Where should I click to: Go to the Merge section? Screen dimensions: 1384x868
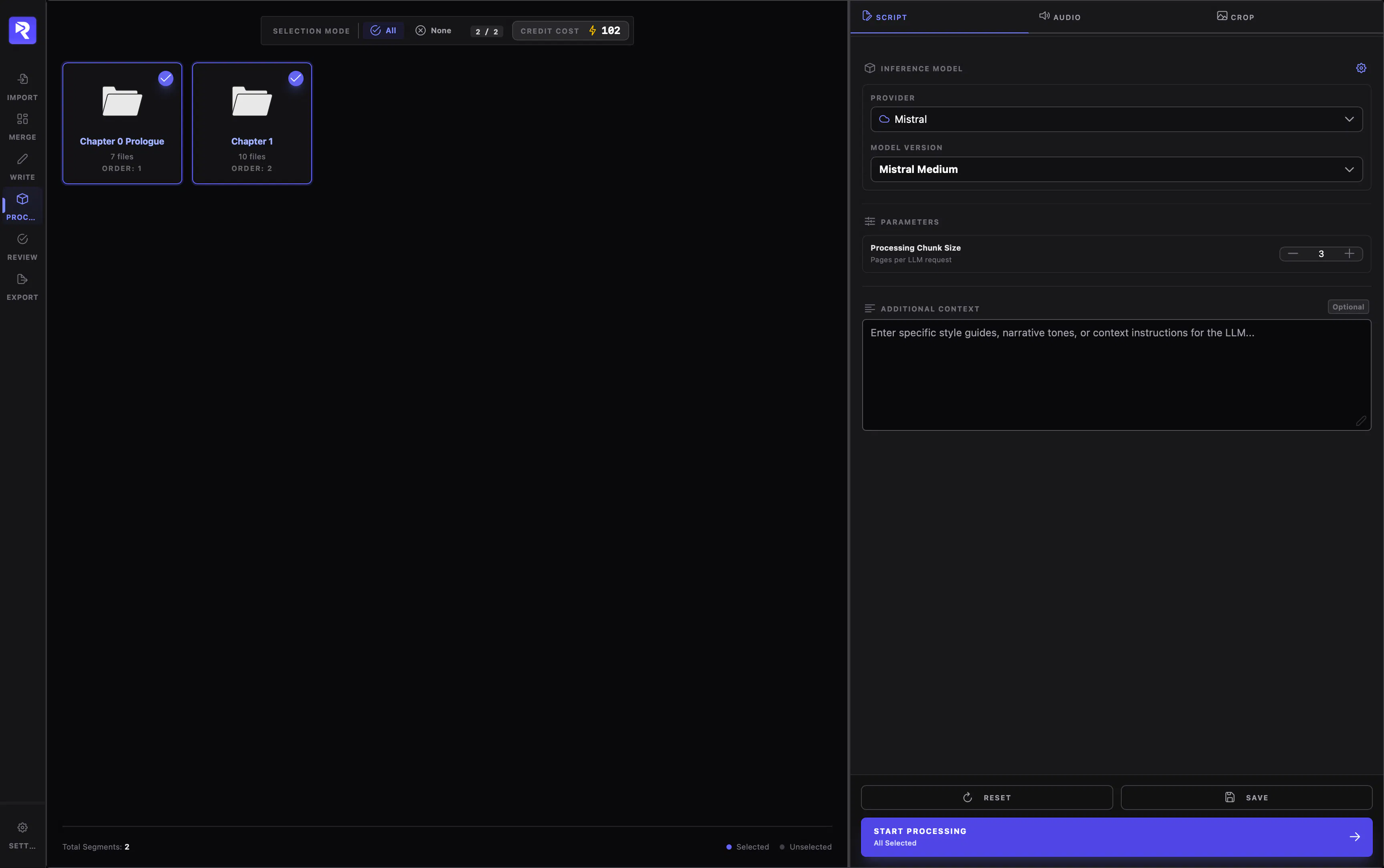22,126
